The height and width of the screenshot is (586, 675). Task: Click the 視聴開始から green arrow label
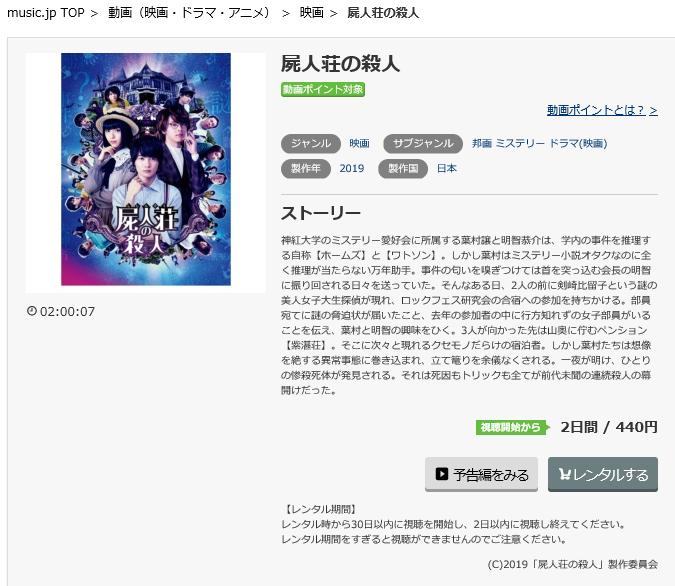(512, 428)
